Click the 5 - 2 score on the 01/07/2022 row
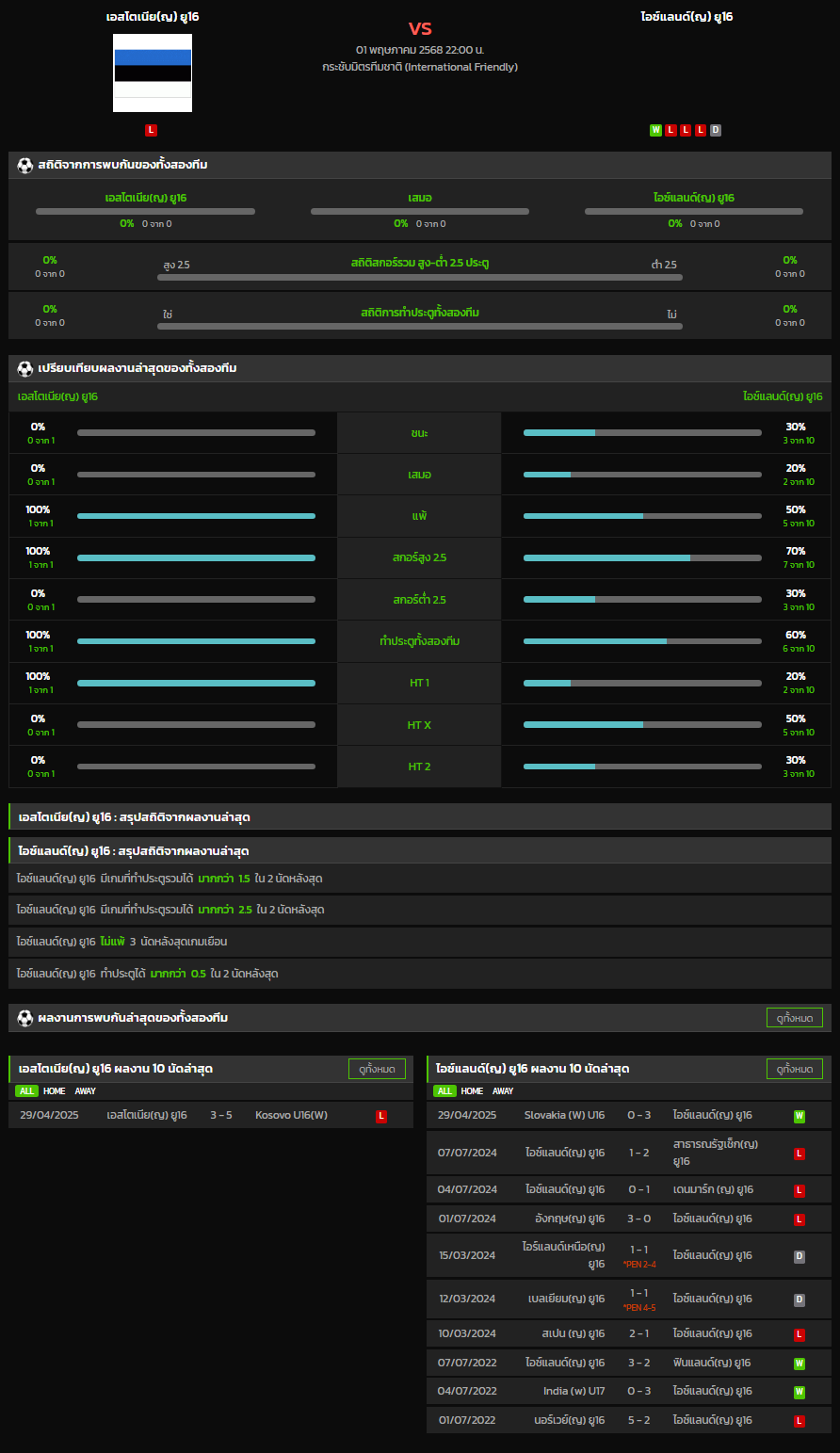Image resolution: width=840 pixels, height=1453 pixels. pos(639,1420)
